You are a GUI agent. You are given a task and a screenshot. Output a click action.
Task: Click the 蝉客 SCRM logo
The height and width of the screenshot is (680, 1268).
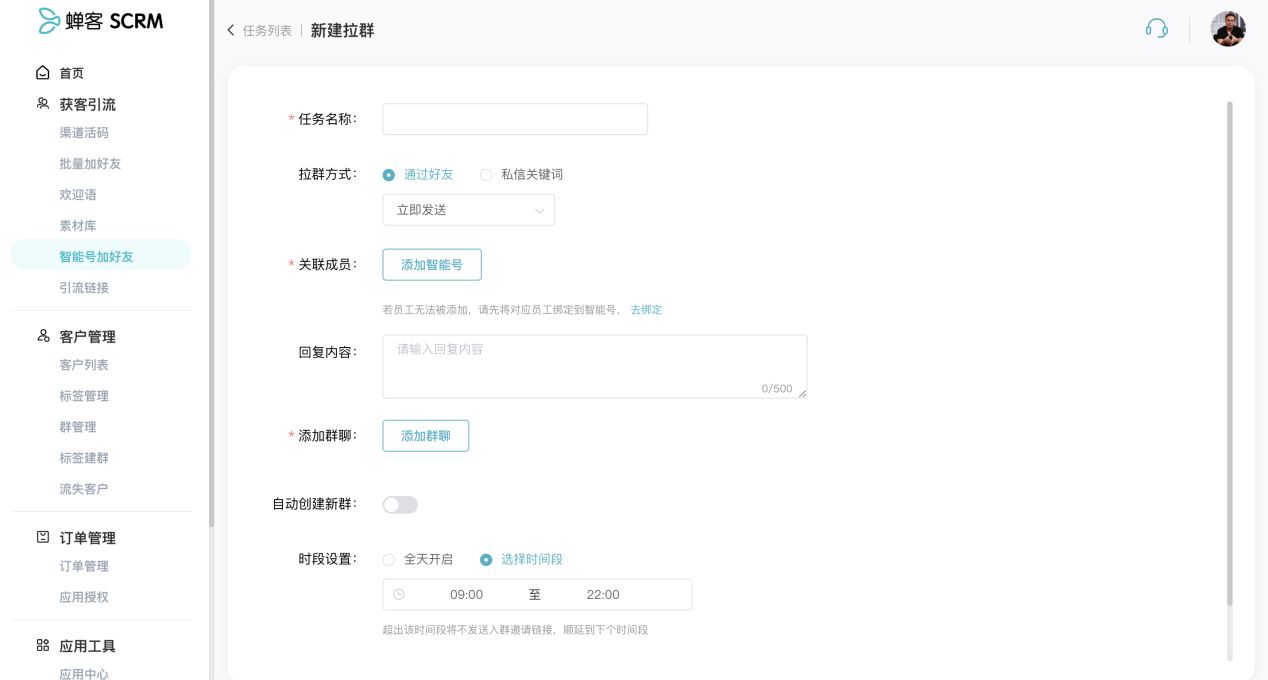pos(100,21)
